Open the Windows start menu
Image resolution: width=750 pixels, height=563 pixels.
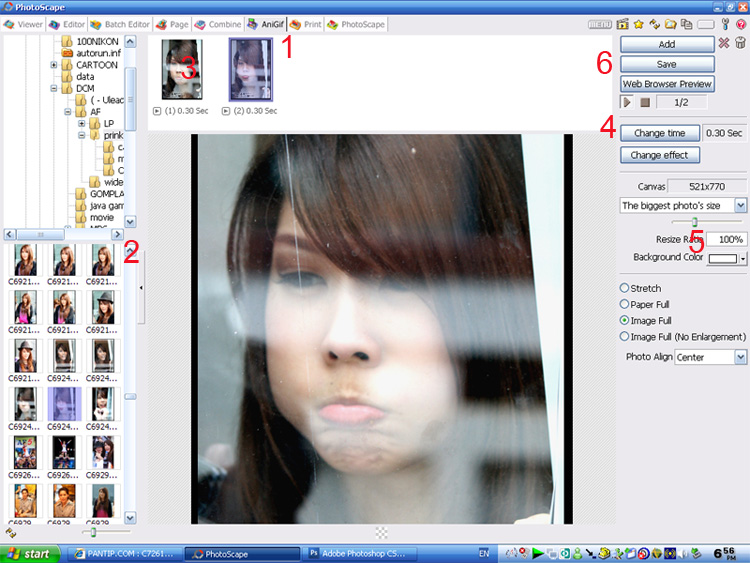[x=30, y=553]
